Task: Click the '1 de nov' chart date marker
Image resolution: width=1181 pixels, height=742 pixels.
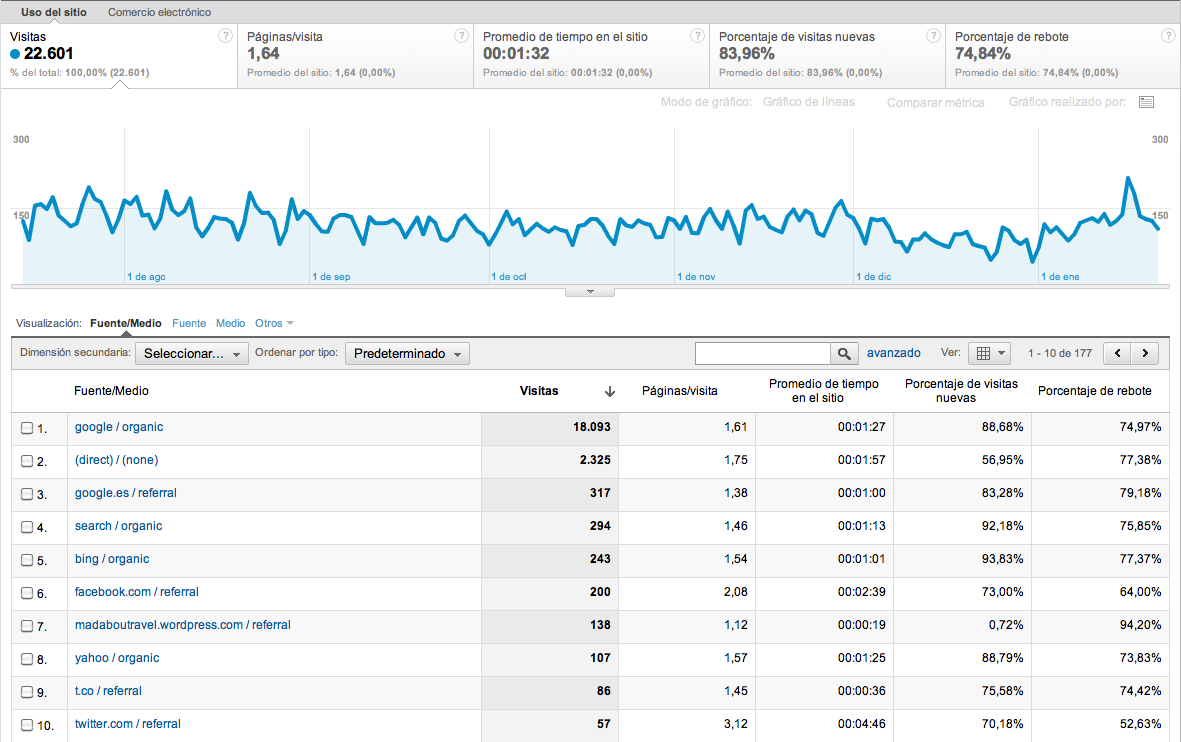Action: (697, 277)
